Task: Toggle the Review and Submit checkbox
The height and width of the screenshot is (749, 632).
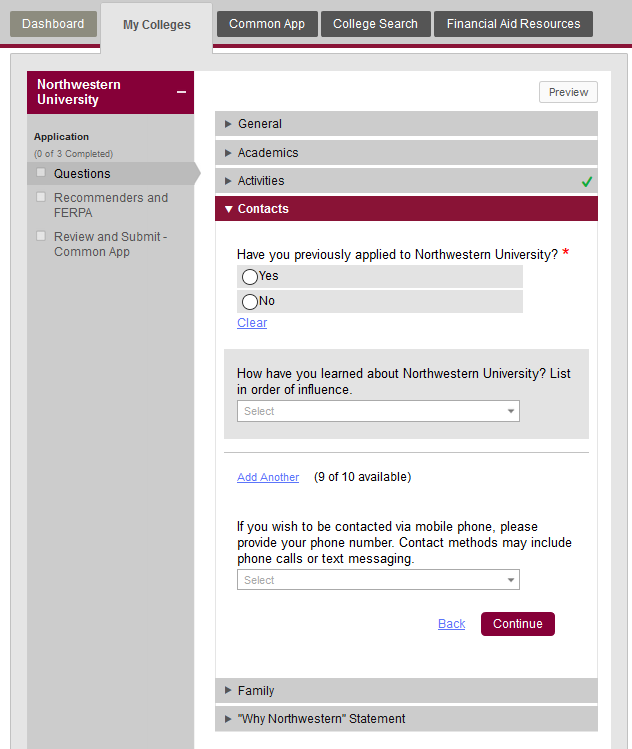Action: click(x=41, y=237)
